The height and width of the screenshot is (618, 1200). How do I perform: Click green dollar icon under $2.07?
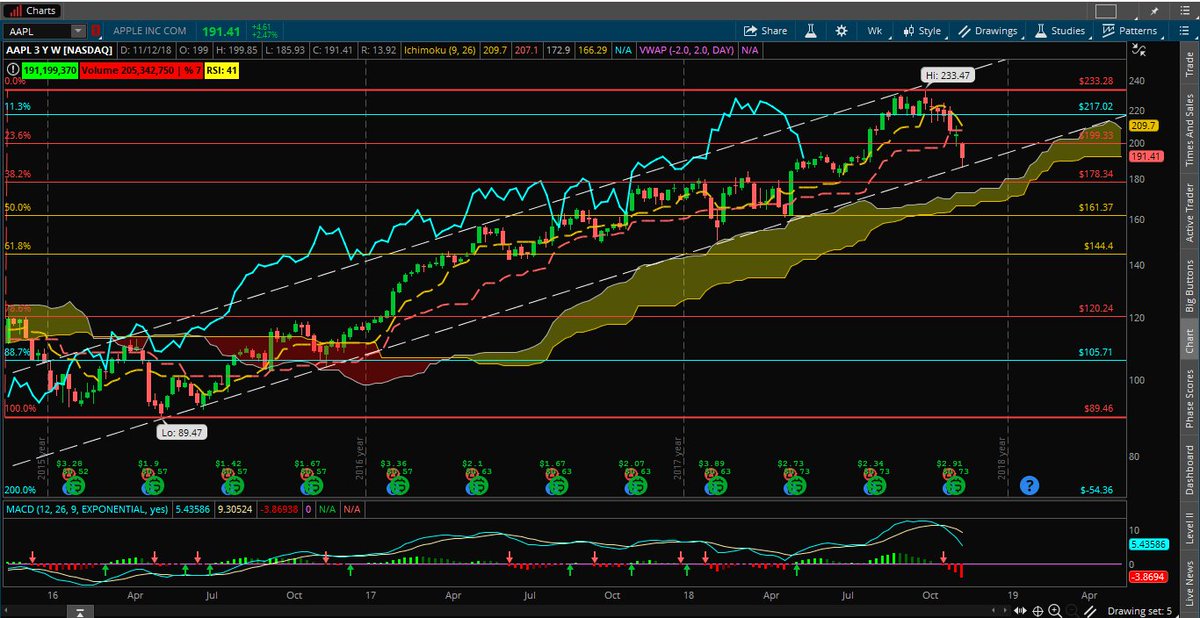(x=636, y=485)
